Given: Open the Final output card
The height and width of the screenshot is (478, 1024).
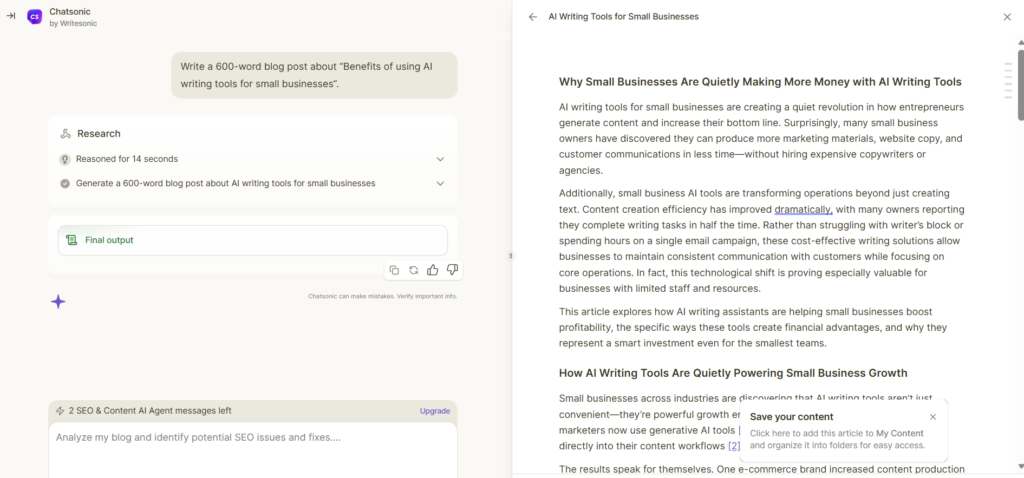Looking at the screenshot, I should [x=253, y=240].
